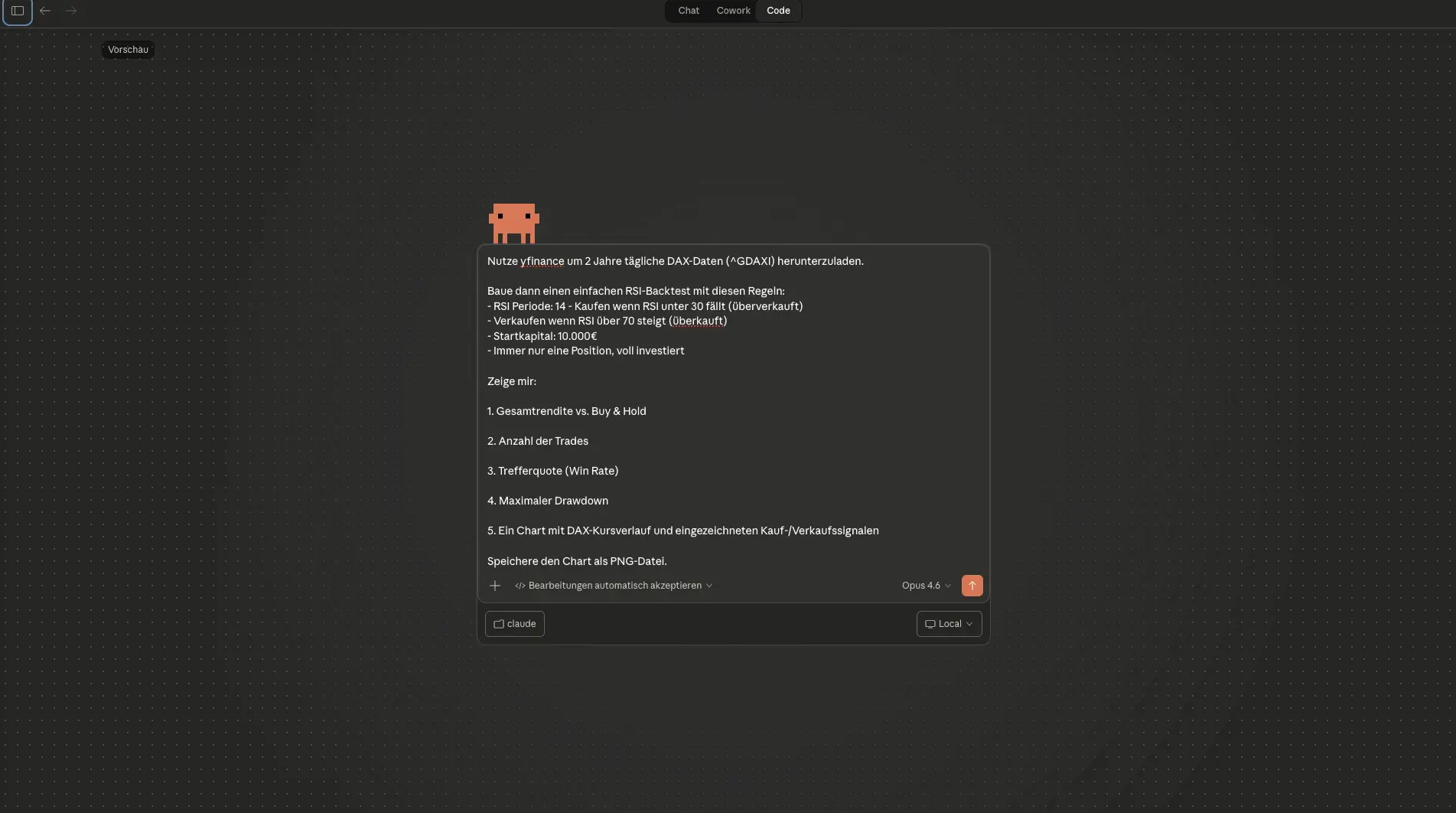The height and width of the screenshot is (813, 1456).
Task: Click the monitor icon beside Local
Action: [930, 624]
